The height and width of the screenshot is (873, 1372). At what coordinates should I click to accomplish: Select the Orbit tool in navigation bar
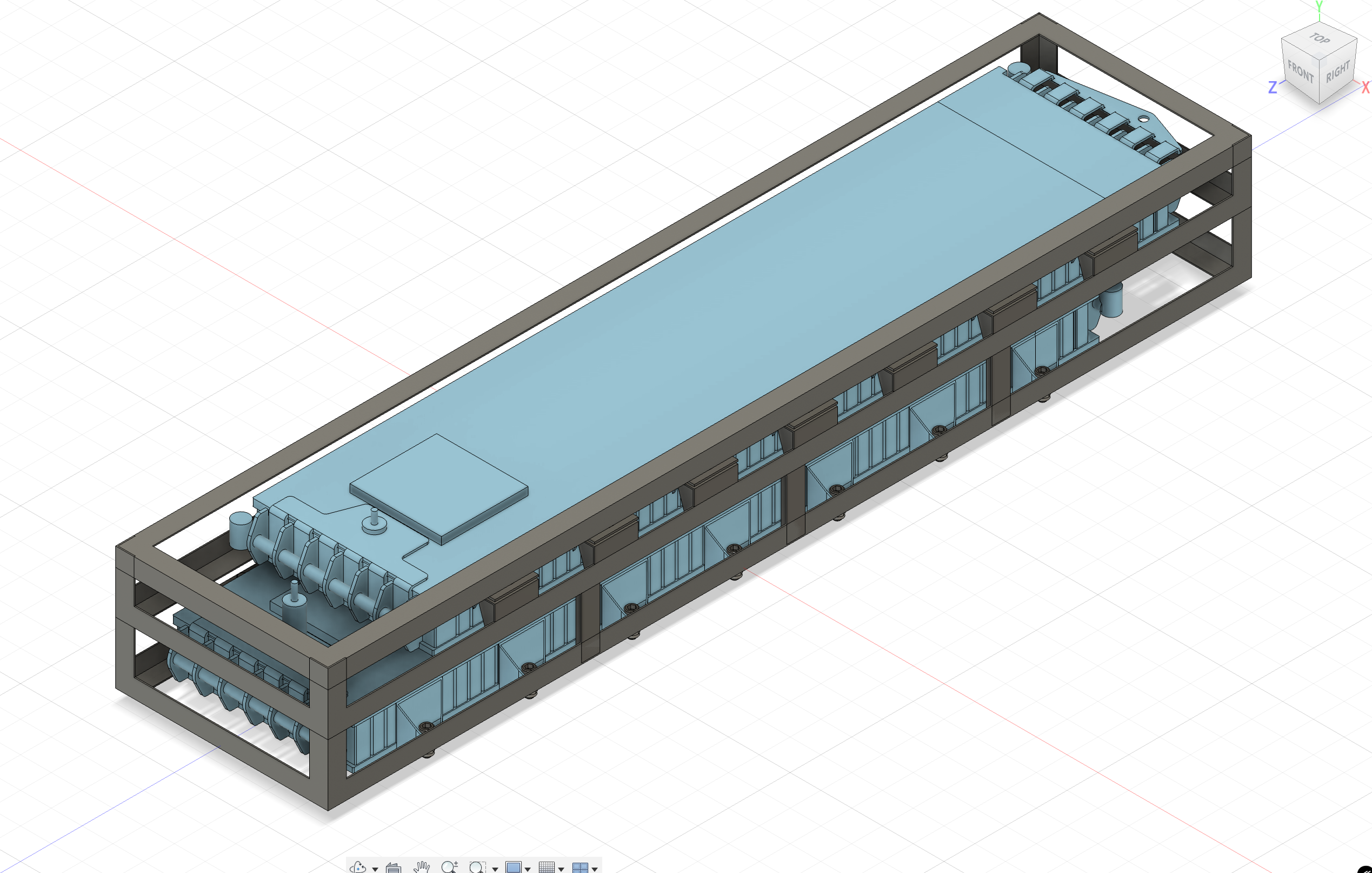coord(358,867)
